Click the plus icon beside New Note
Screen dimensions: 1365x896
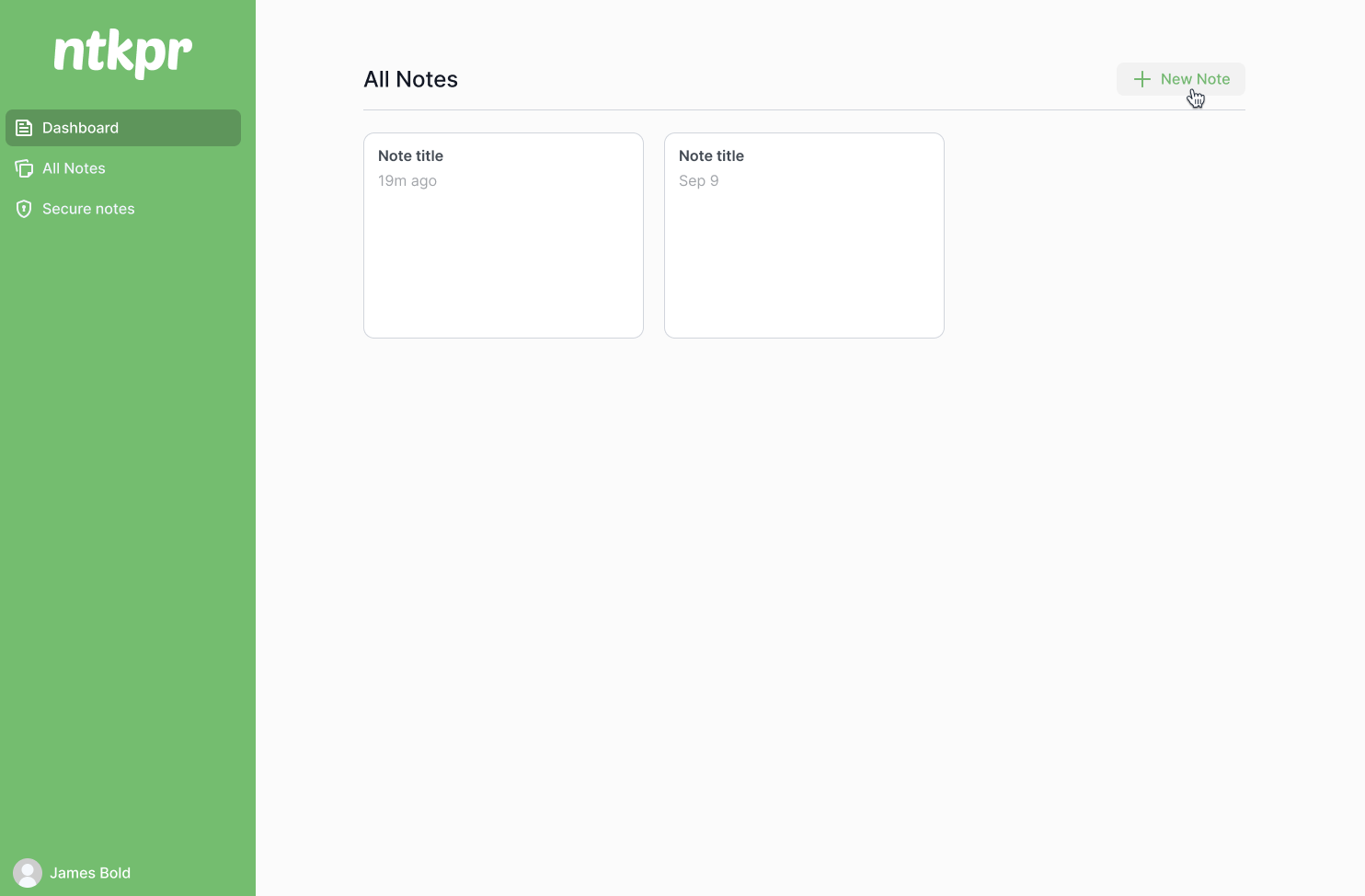pyautogui.click(x=1141, y=79)
